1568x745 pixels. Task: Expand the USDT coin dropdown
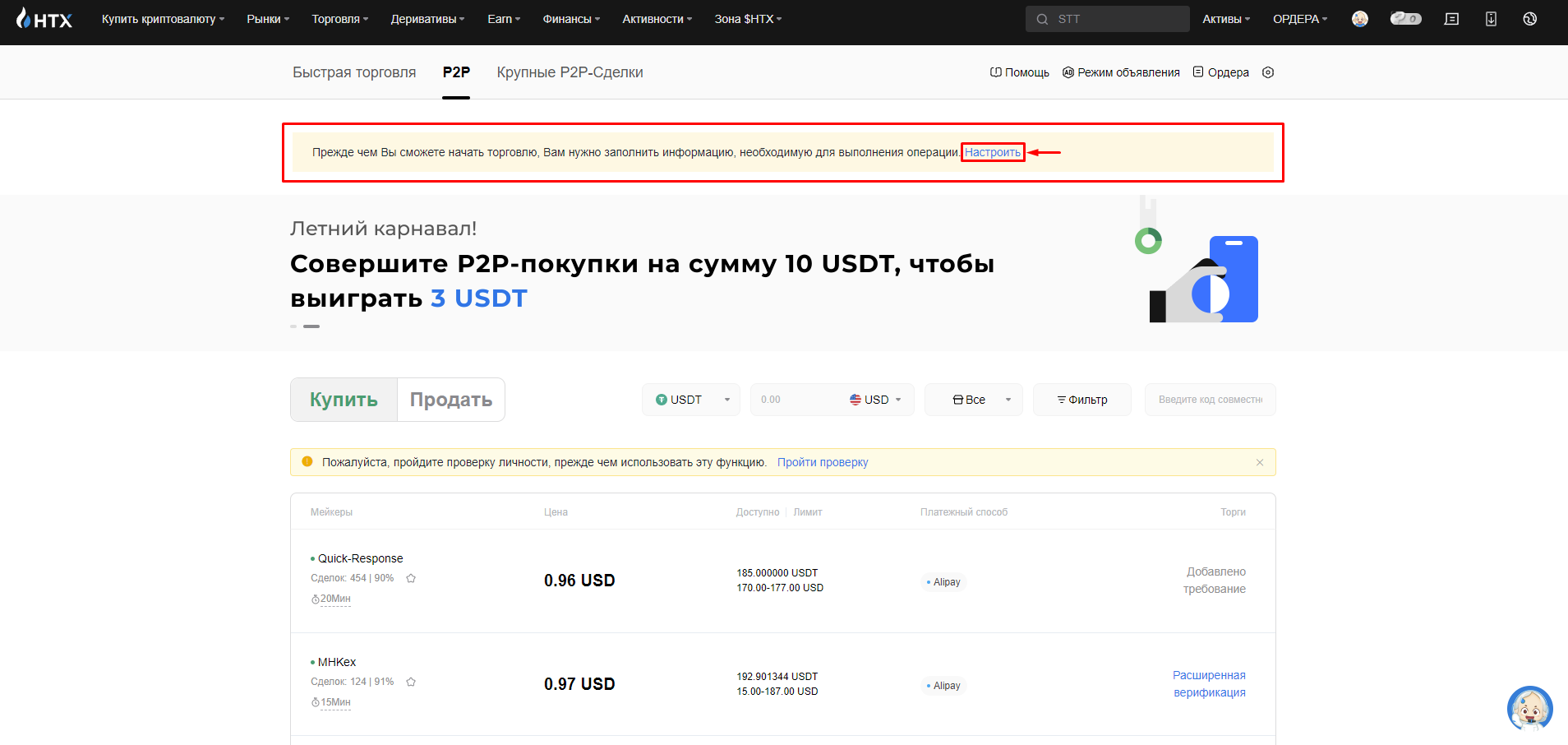[x=691, y=400]
